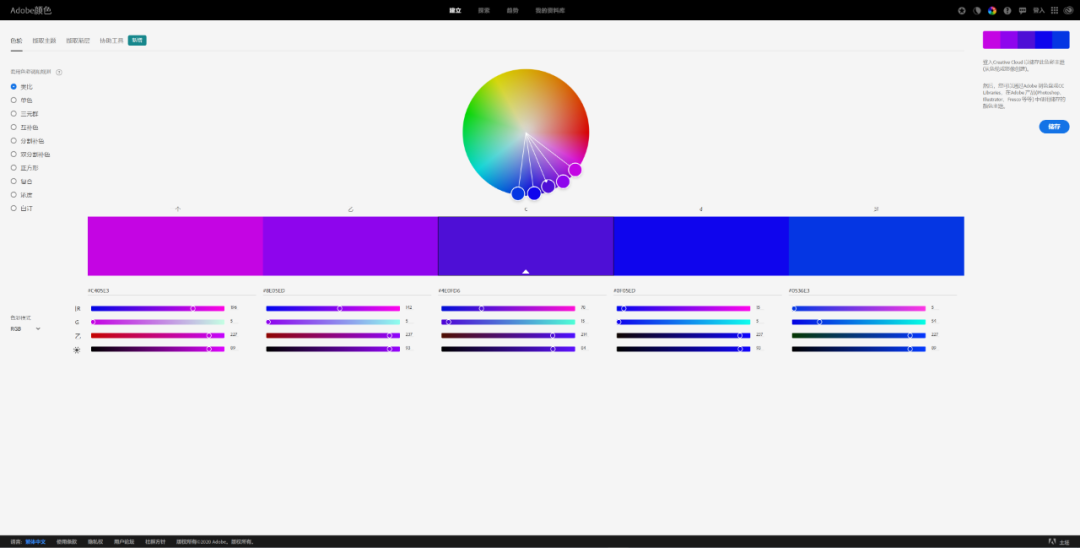Click the R slider under #C405E3
This screenshot has height=548, width=1080.
pos(158,308)
